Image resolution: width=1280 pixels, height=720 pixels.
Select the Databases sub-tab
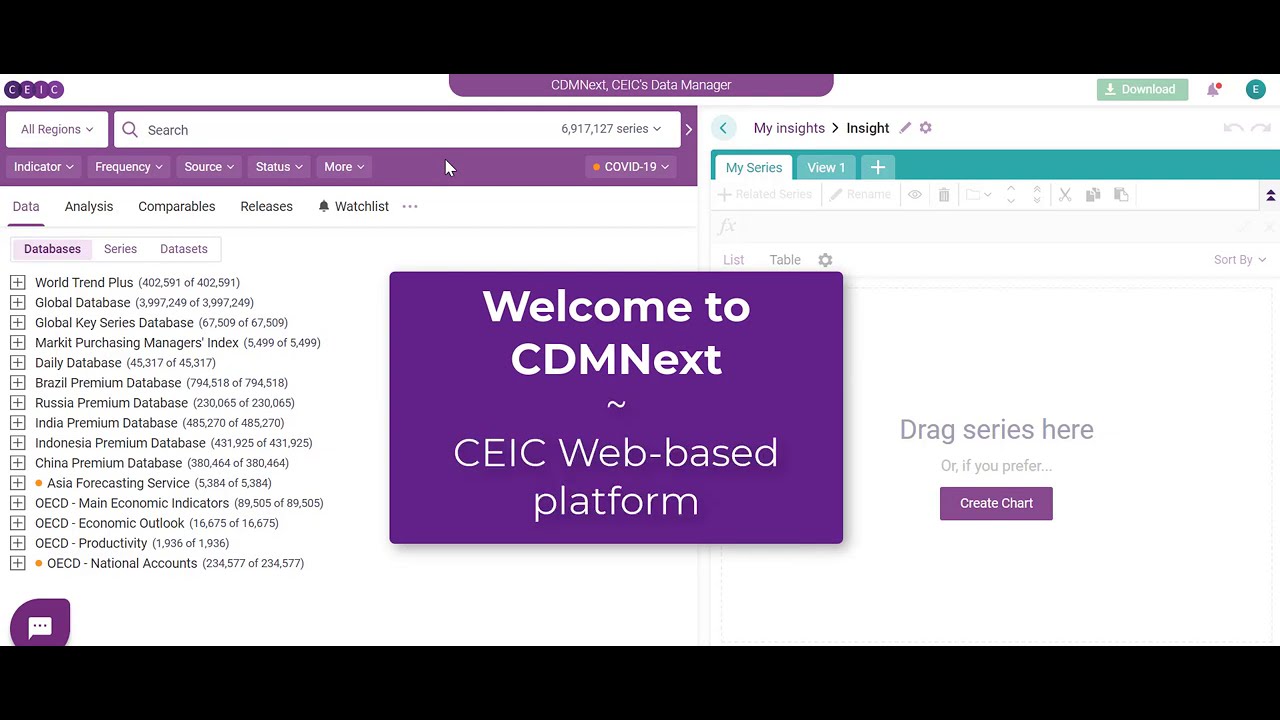pos(52,249)
